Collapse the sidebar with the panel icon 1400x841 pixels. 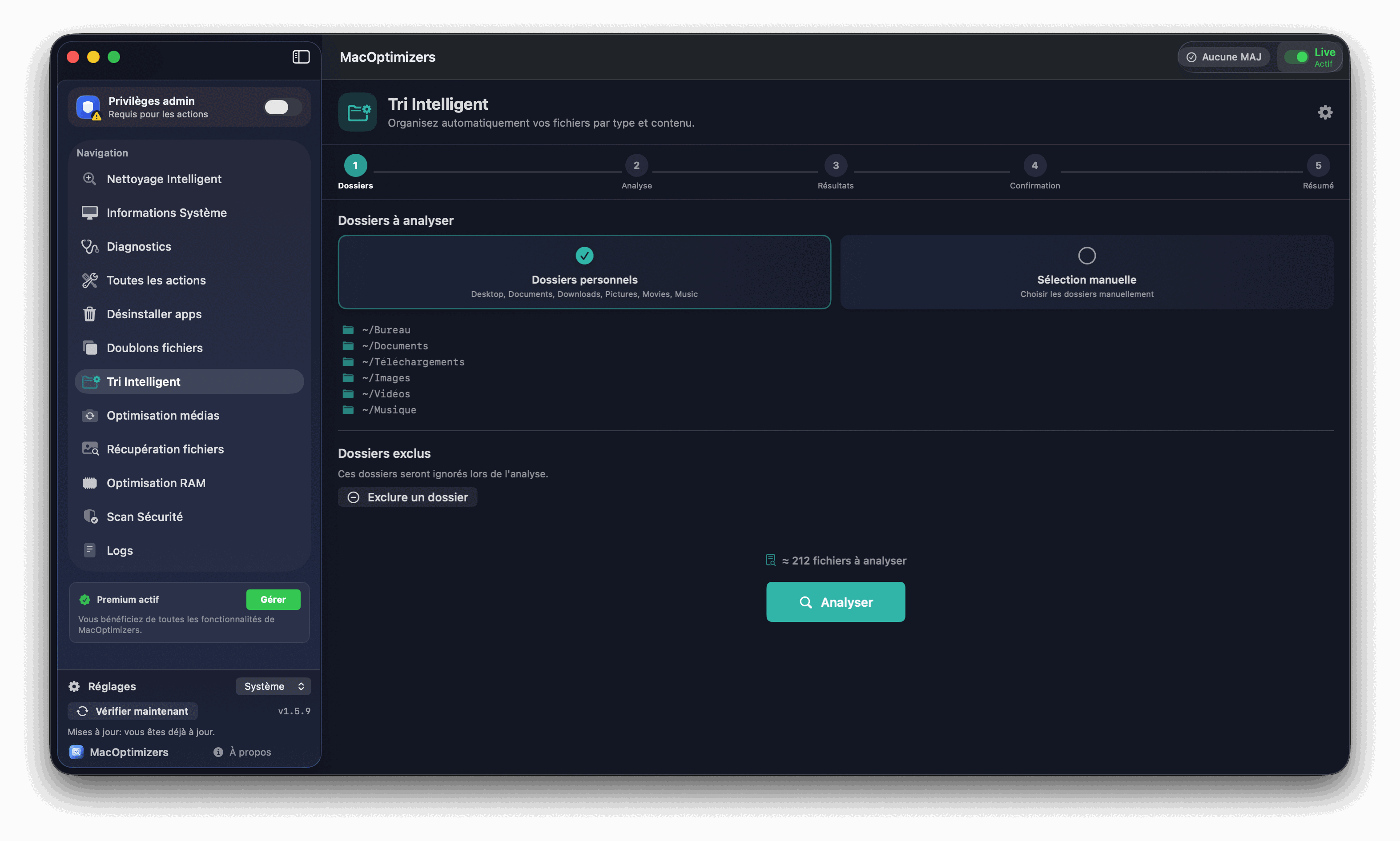click(x=301, y=56)
